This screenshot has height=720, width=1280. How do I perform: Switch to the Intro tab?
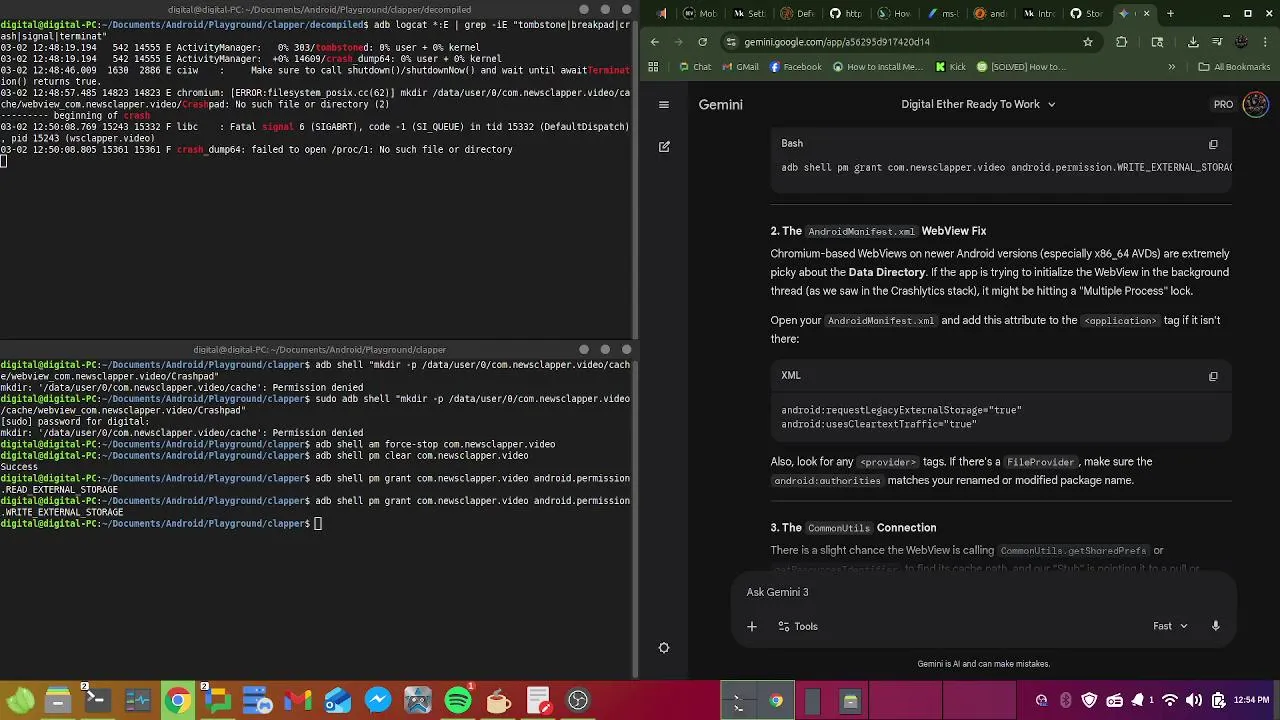[x=1038, y=14]
